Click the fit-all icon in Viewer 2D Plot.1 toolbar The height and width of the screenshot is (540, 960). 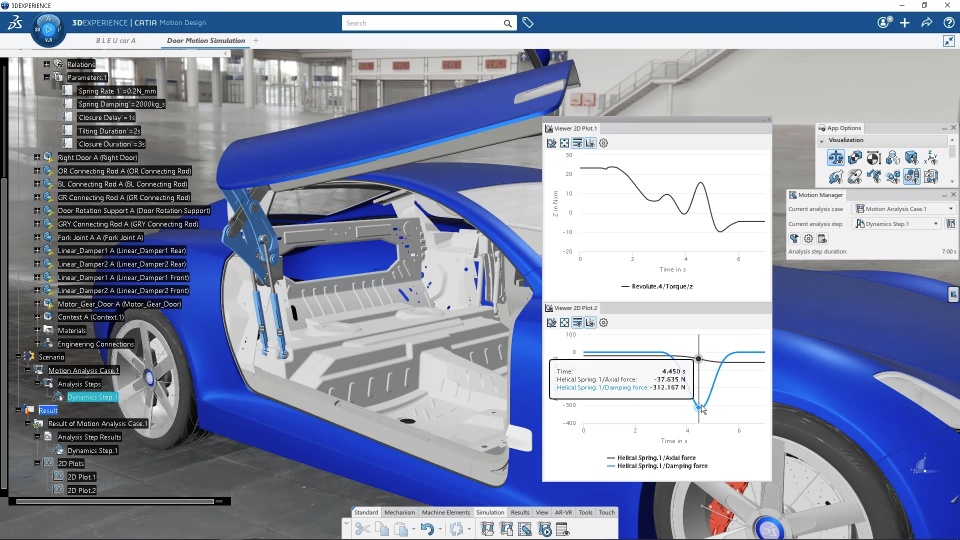click(564, 143)
